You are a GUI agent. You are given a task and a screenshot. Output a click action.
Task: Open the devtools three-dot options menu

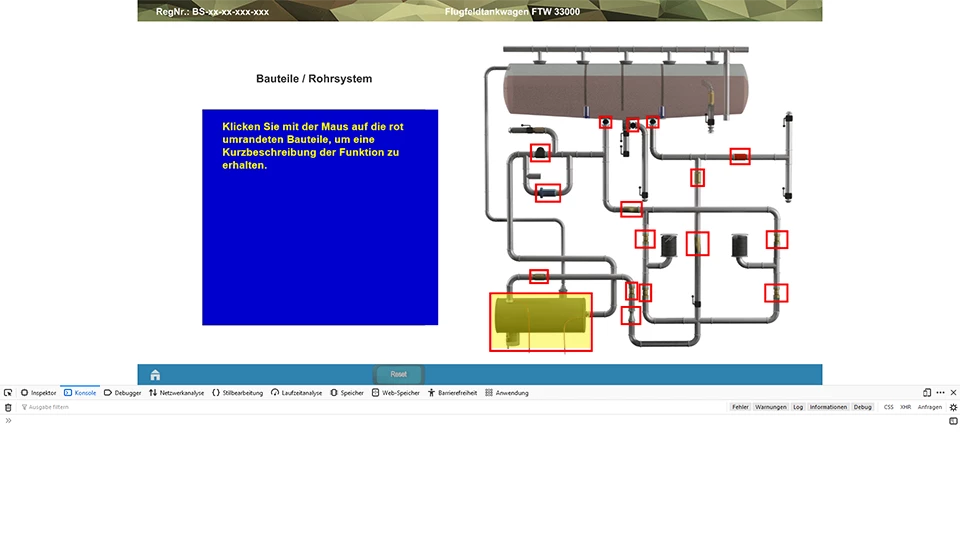940,392
